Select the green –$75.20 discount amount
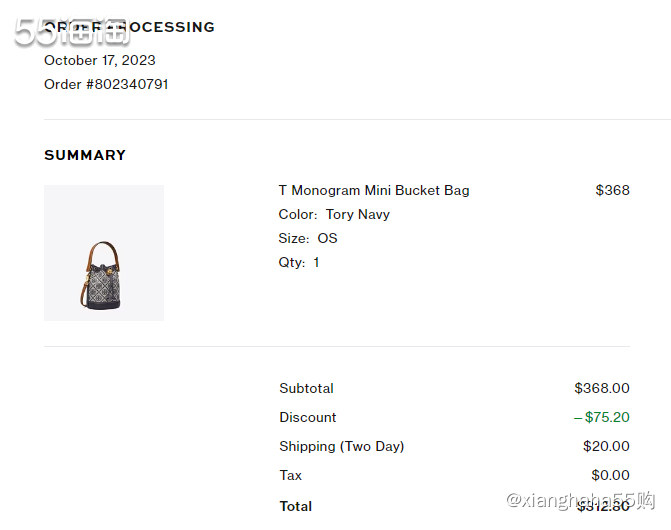The width and height of the screenshot is (671, 530). click(x=601, y=417)
